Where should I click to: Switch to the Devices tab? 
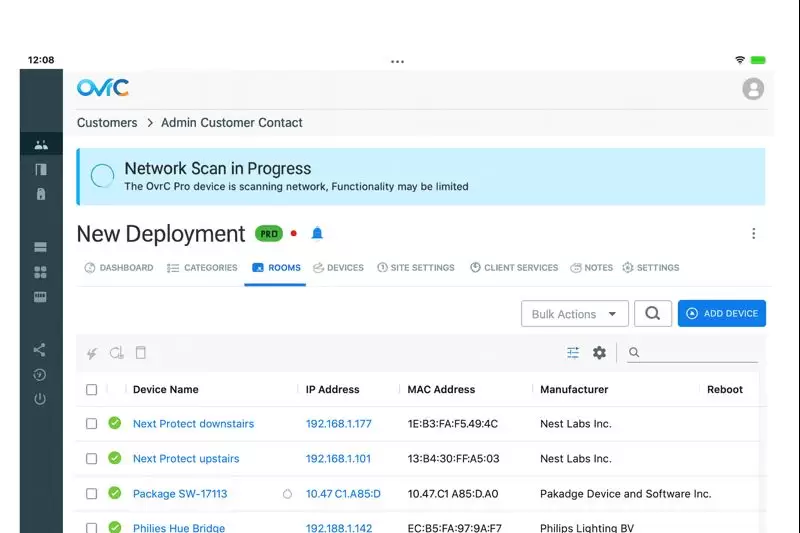click(338, 268)
